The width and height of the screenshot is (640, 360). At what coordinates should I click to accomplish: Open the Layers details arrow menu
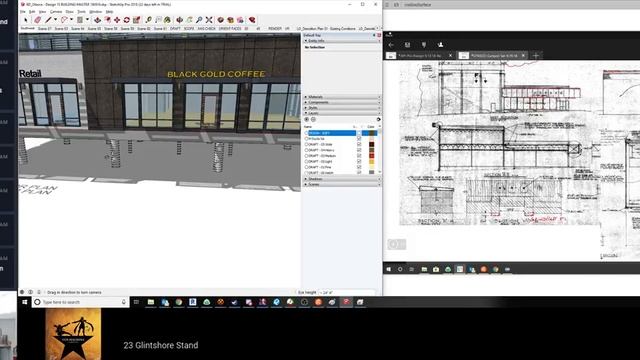[378, 119]
